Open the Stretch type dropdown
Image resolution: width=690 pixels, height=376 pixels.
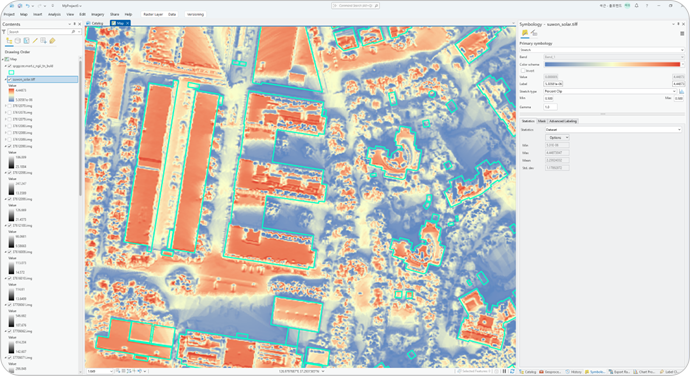[610, 92]
